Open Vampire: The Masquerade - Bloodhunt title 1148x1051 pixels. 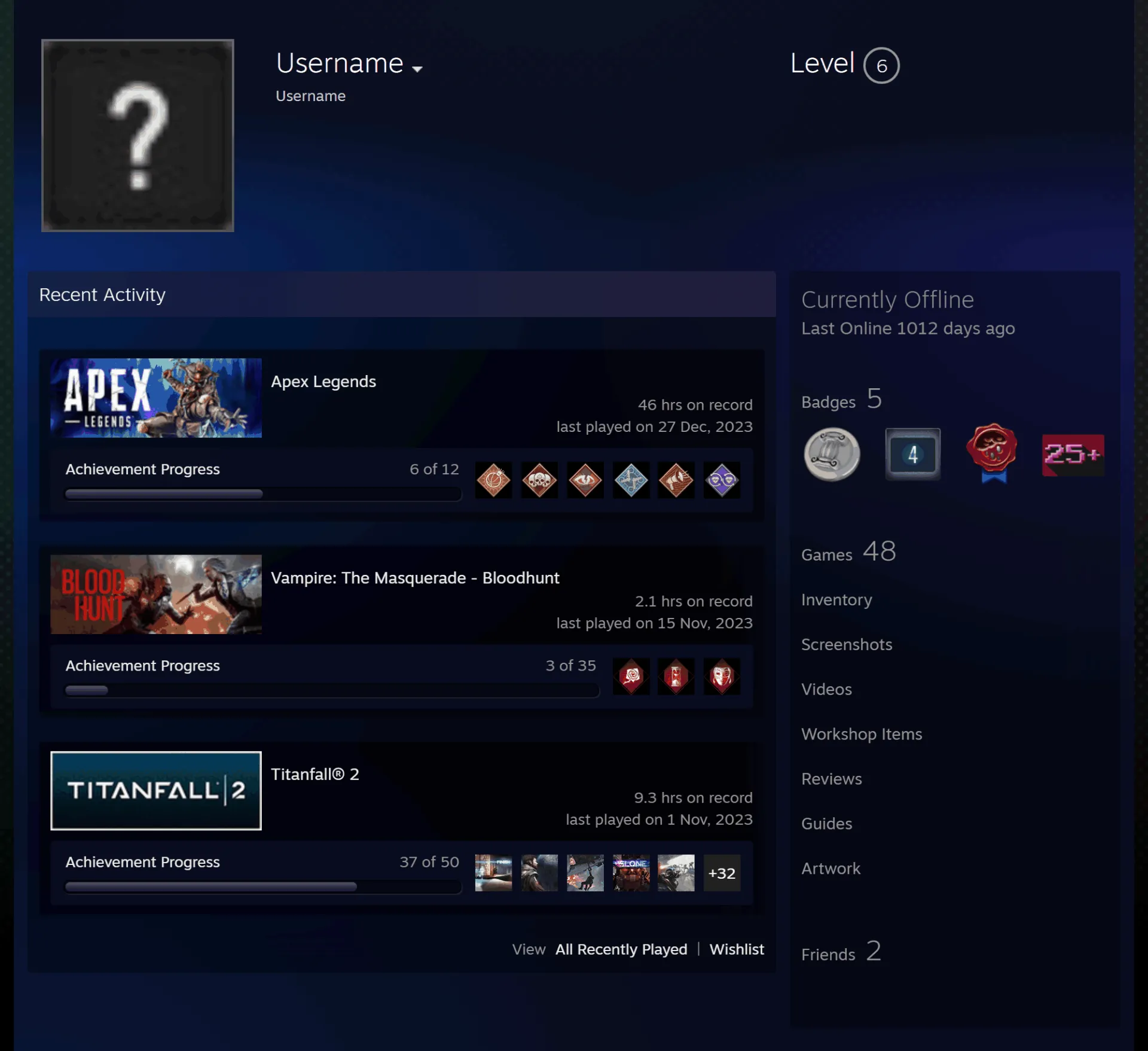pos(415,577)
